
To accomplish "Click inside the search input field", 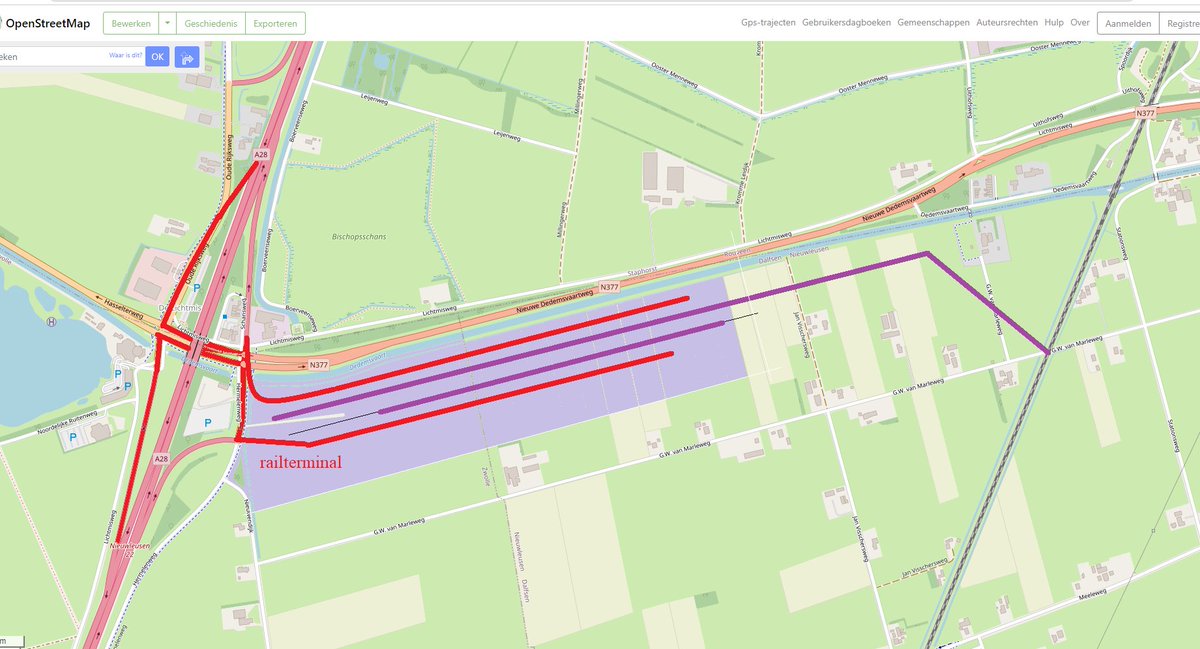I will coord(60,56).
